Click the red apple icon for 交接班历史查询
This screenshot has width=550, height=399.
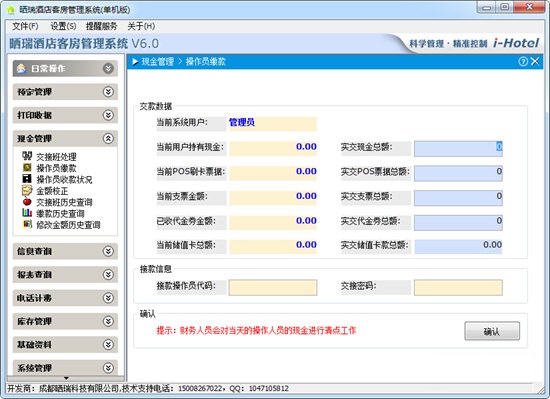27,202
